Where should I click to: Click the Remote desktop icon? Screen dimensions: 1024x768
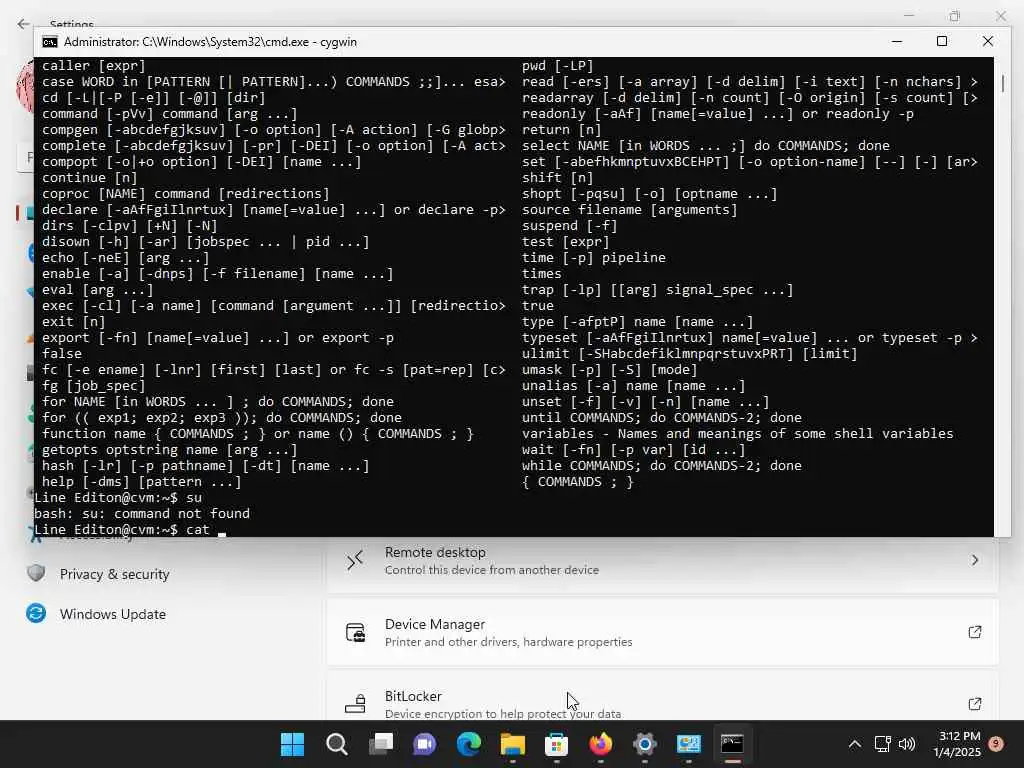pyautogui.click(x=355, y=560)
